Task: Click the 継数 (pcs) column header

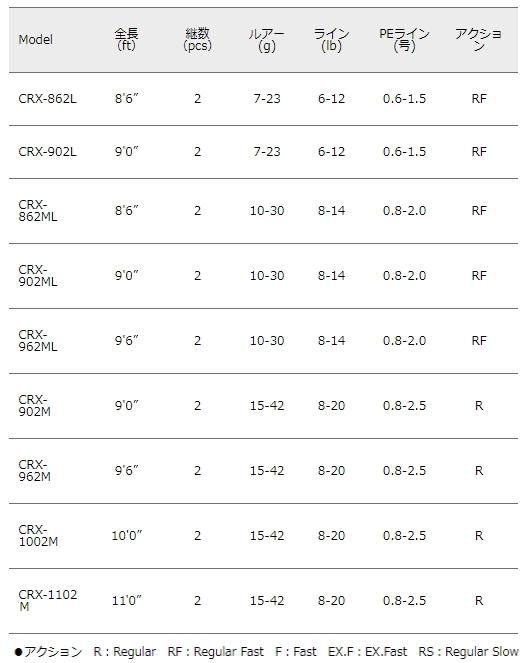Action: click(197, 39)
